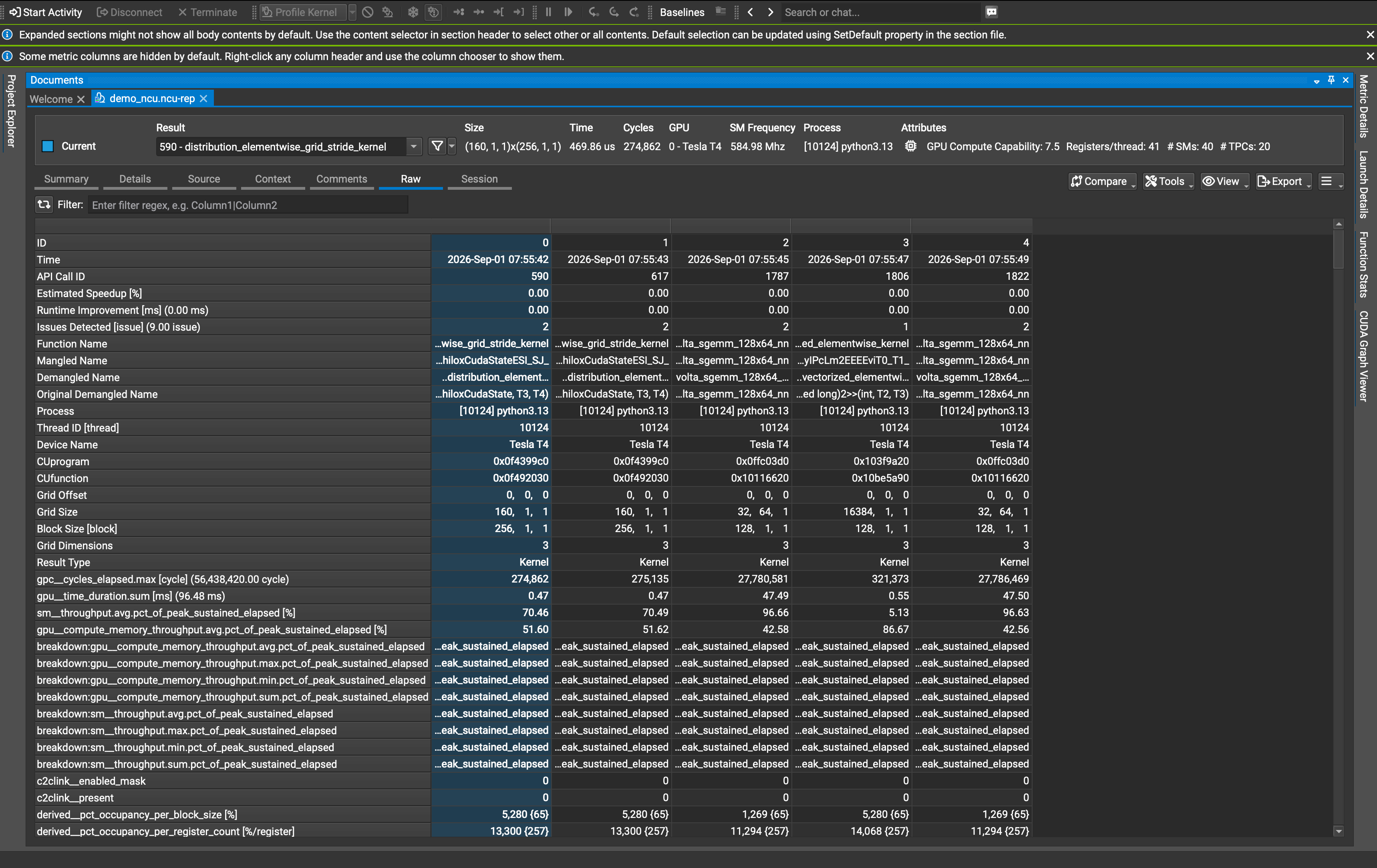1377x868 pixels.
Task: Click the attributes gear icon
Action: click(911, 147)
